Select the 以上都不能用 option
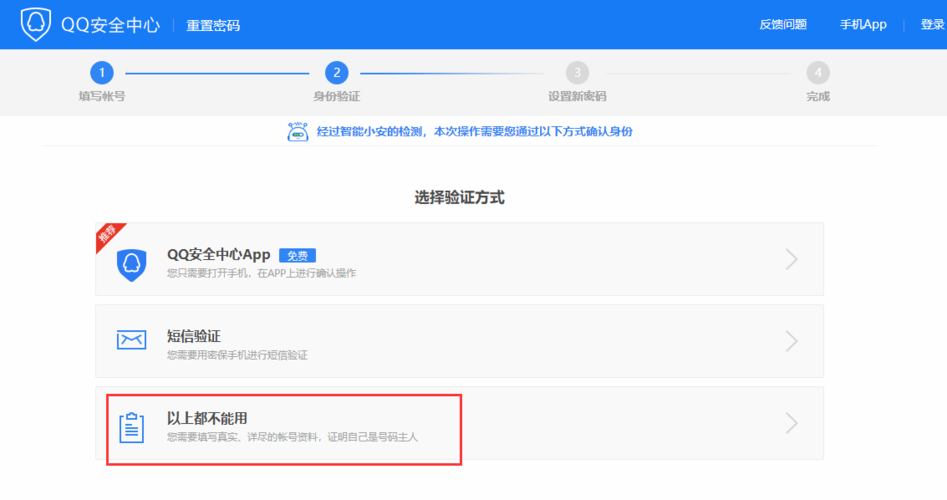Screen dimensions: 947x500 pyautogui.click(x=459, y=423)
